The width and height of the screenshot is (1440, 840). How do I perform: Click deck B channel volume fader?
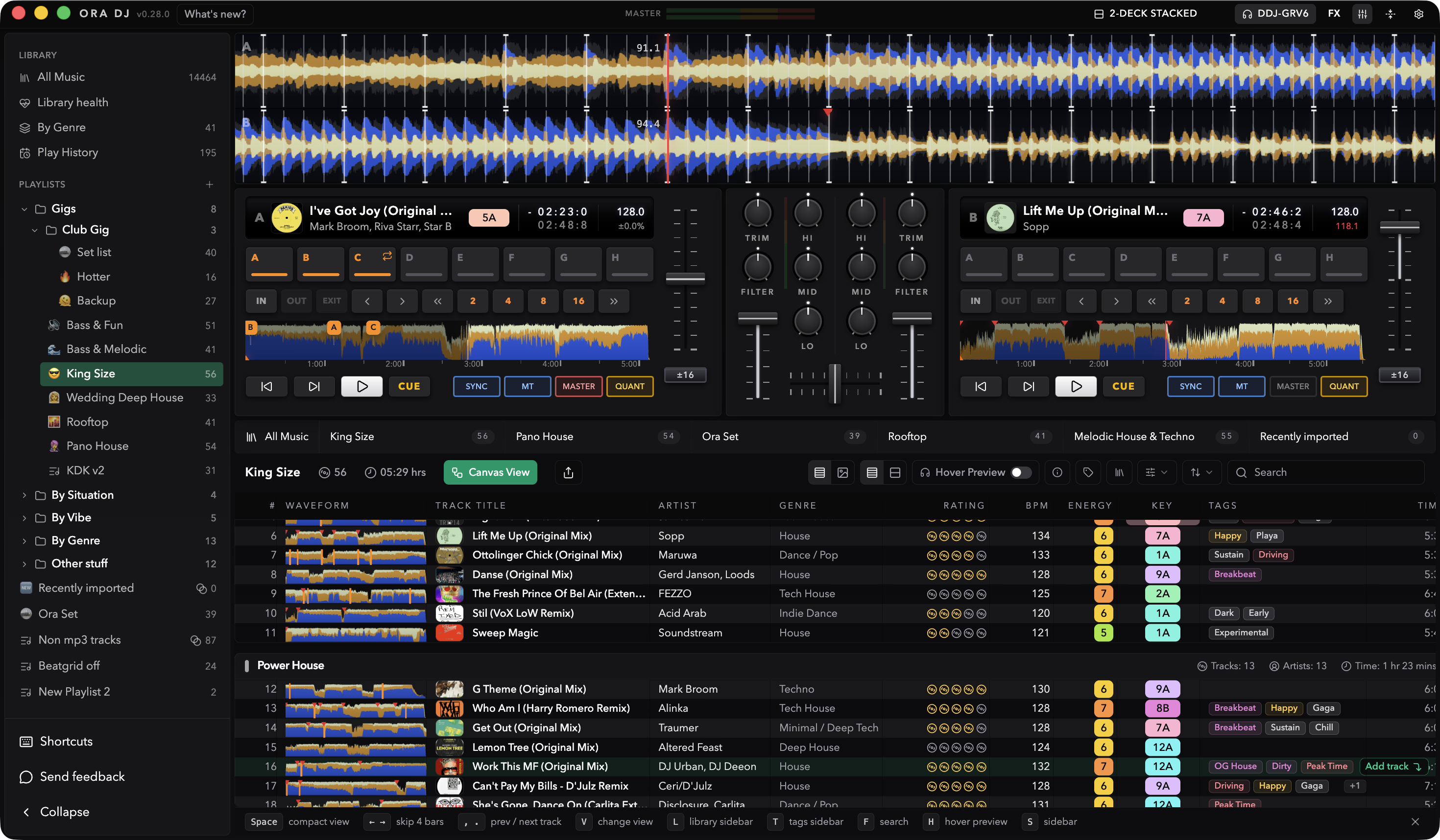(x=912, y=318)
